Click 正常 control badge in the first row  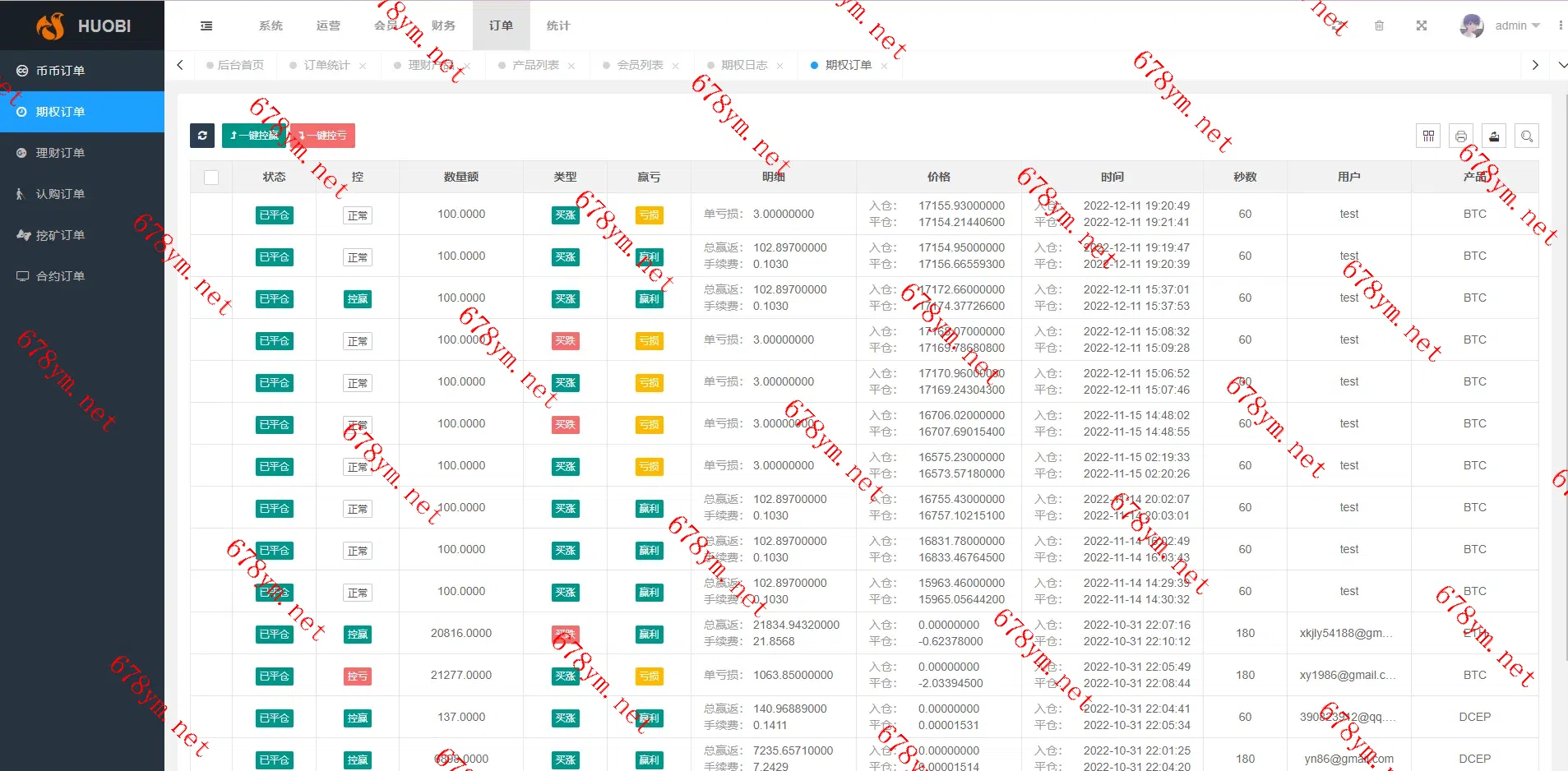(x=358, y=215)
